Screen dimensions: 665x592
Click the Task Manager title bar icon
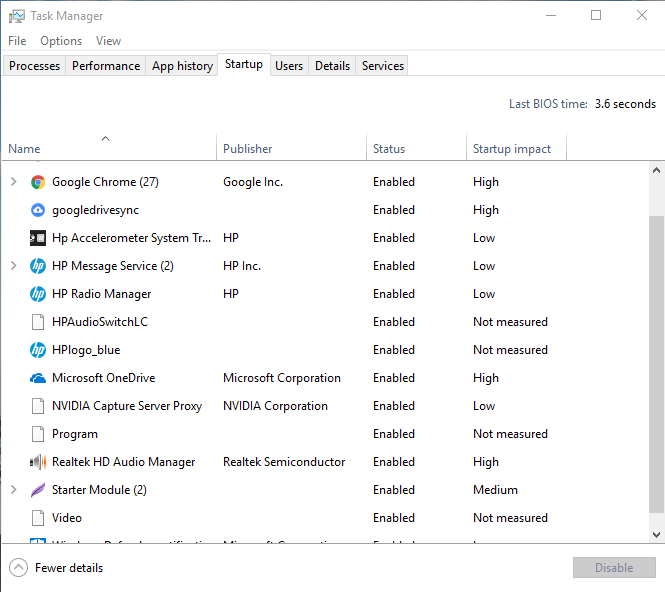(x=16, y=16)
